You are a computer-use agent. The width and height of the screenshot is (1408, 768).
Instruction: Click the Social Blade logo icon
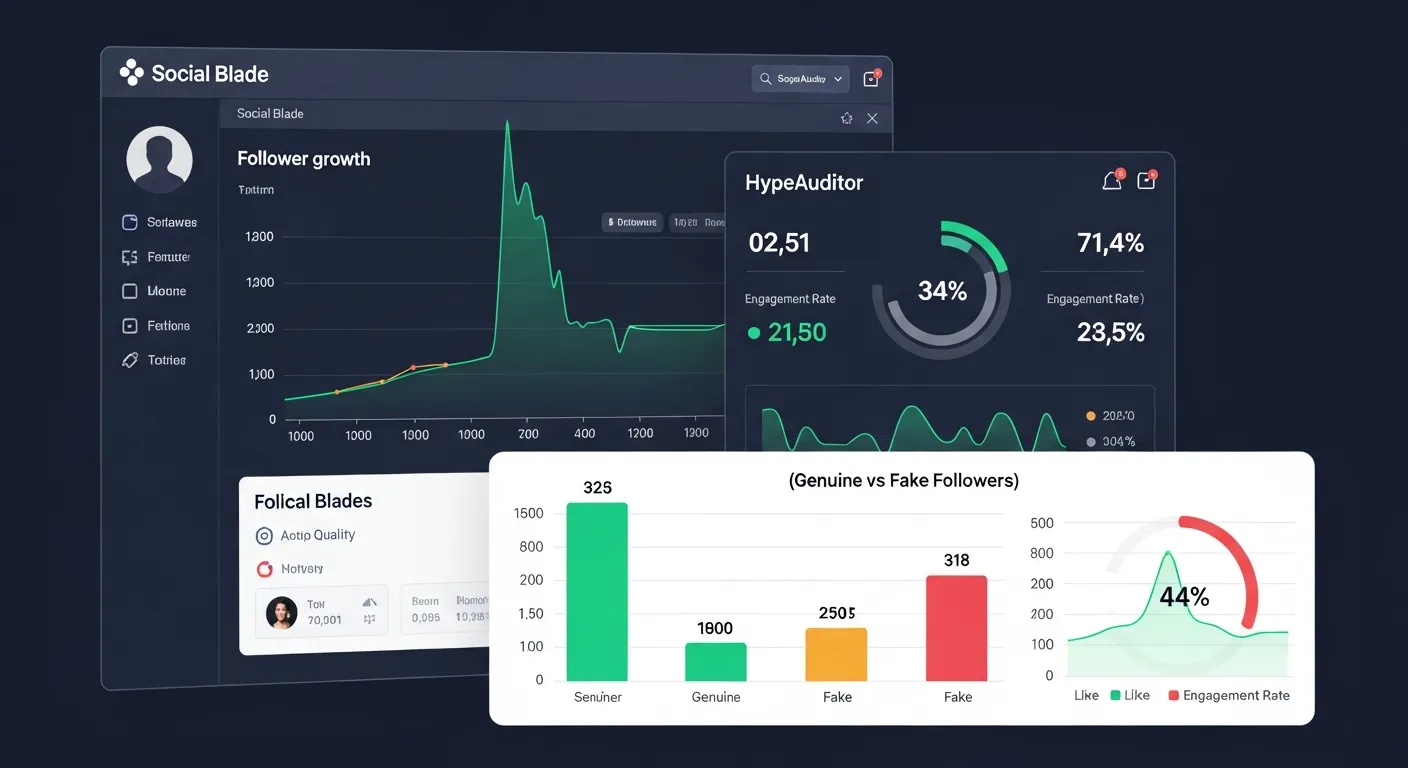130,72
